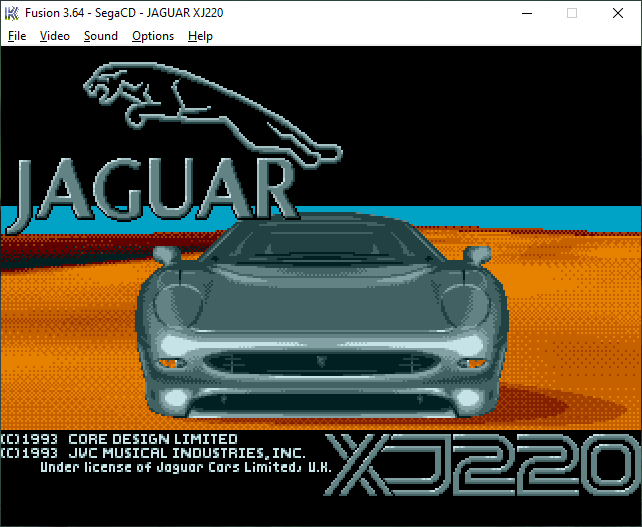Open the Sound menu
This screenshot has height=527, width=642.
(101, 36)
